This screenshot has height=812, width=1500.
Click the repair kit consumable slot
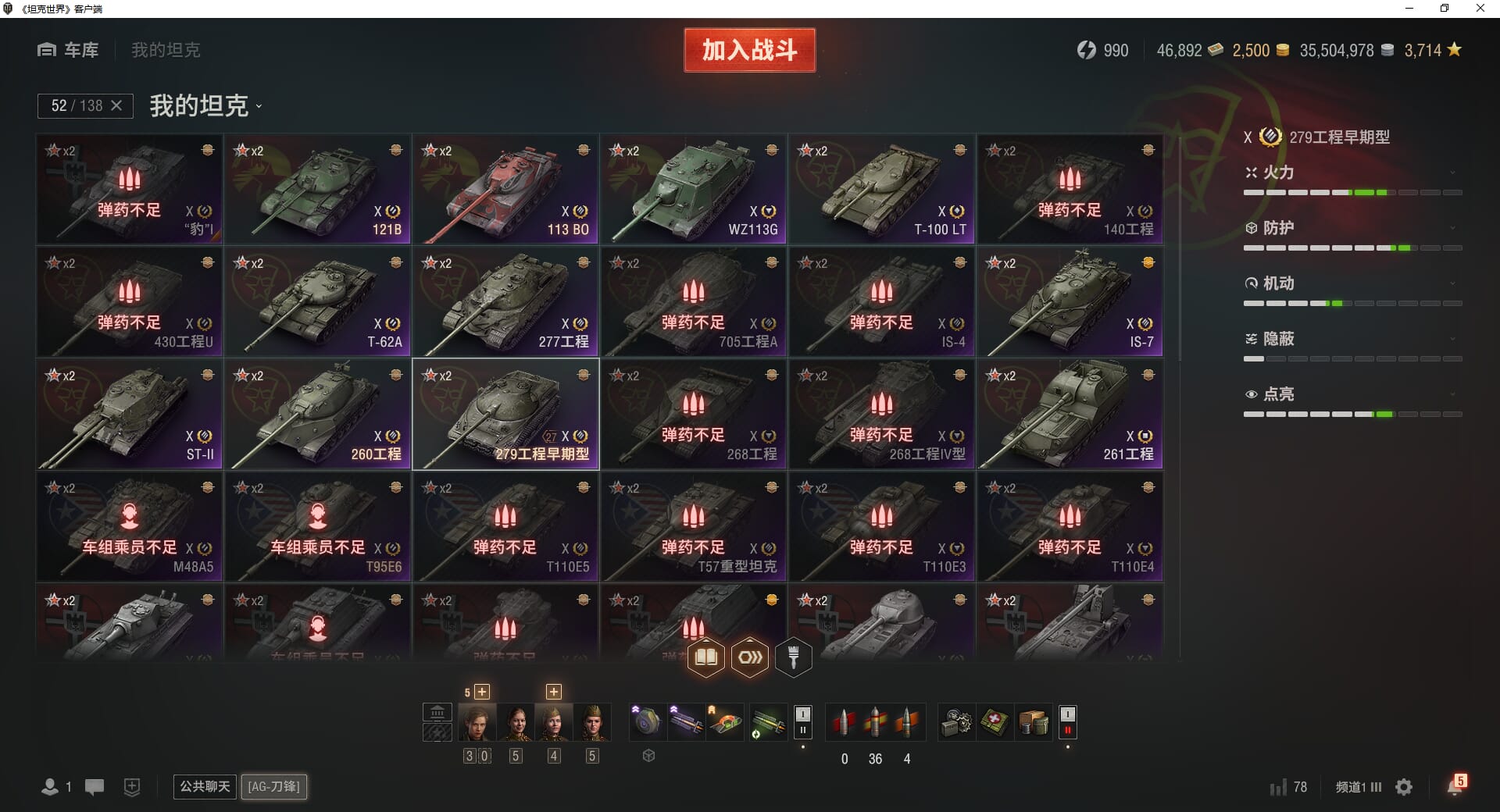(x=957, y=722)
